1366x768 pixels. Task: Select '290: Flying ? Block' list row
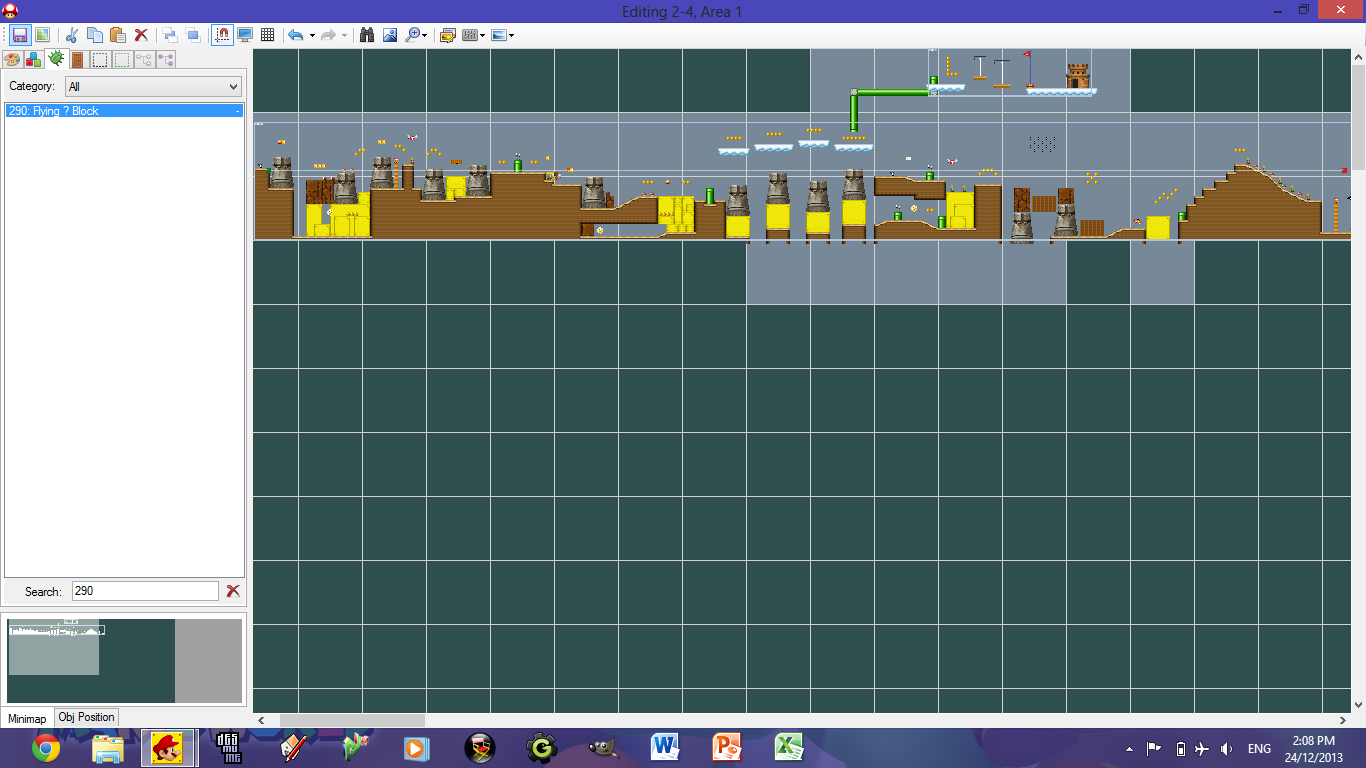click(124, 111)
